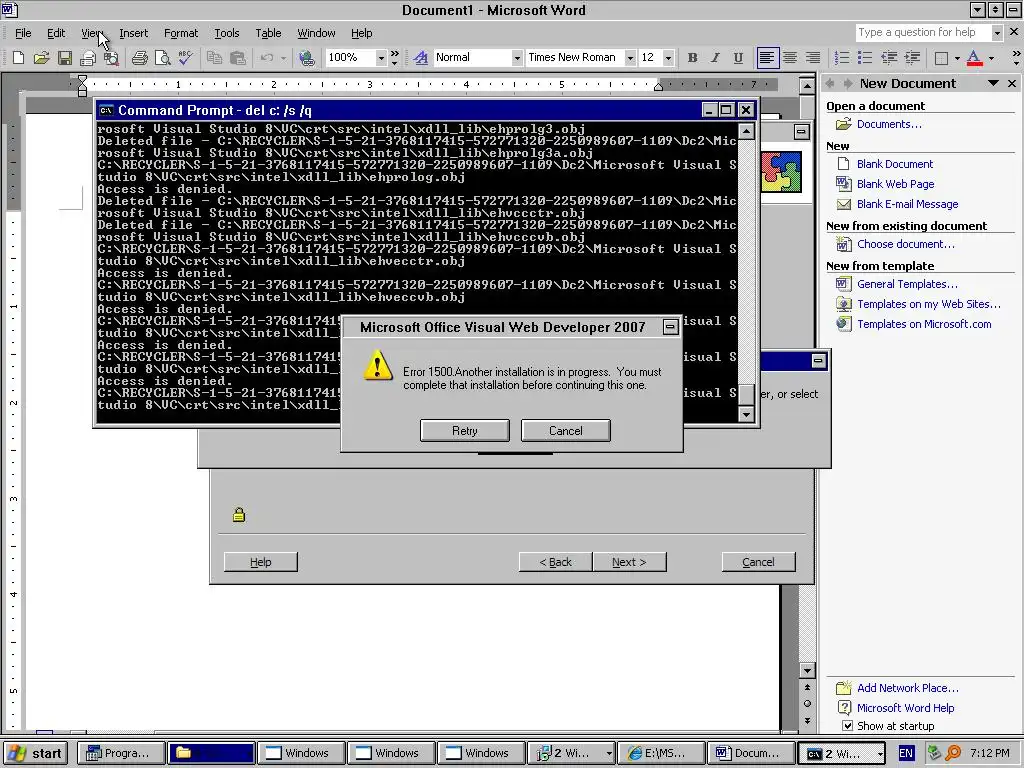This screenshot has width=1024, height=768.
Task: Switch to E:\MS... Internet Explorer taskbar button
Action: (662, 754)
